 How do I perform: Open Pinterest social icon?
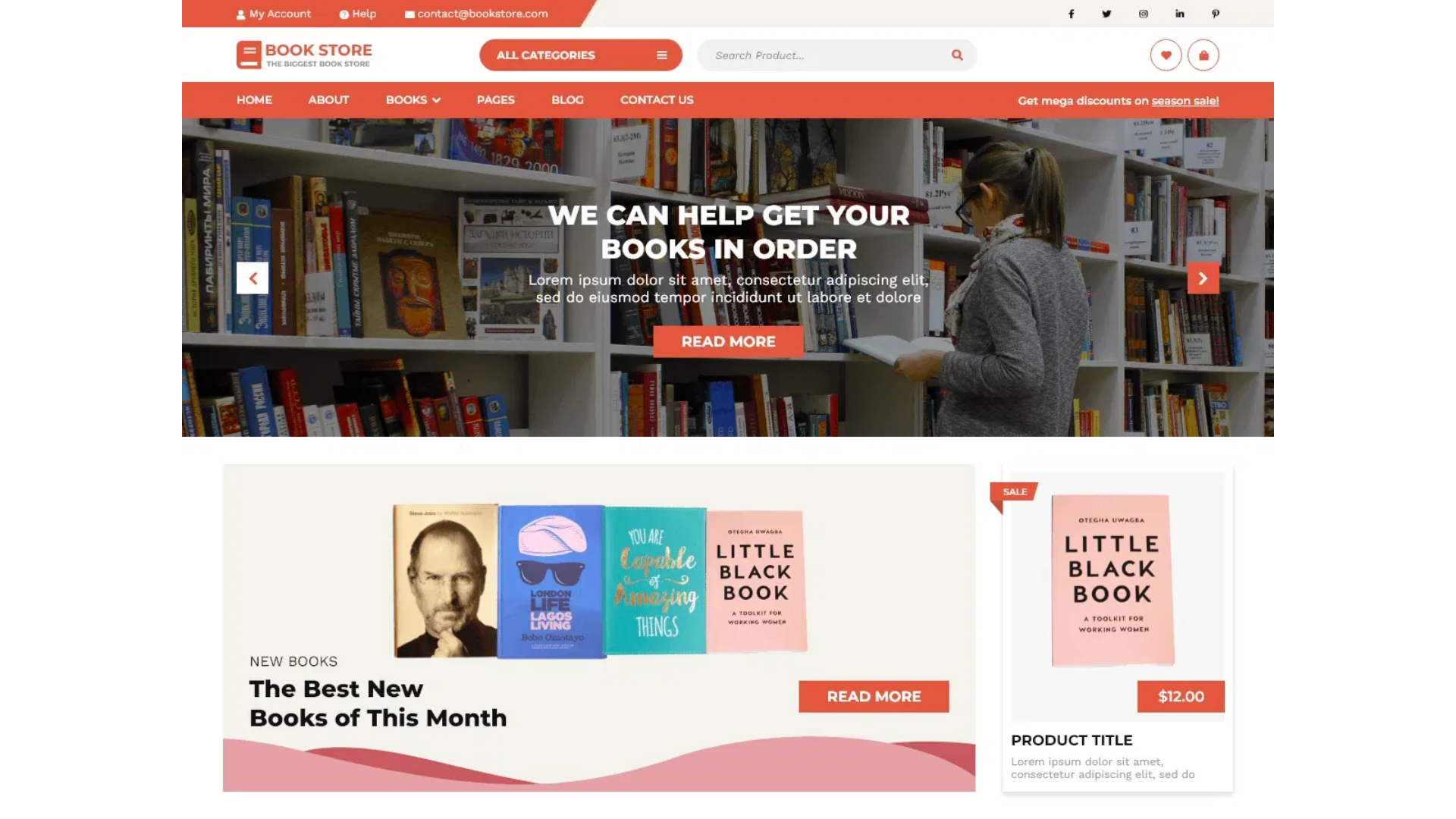pyautogui.click(x=1216, y=14)
